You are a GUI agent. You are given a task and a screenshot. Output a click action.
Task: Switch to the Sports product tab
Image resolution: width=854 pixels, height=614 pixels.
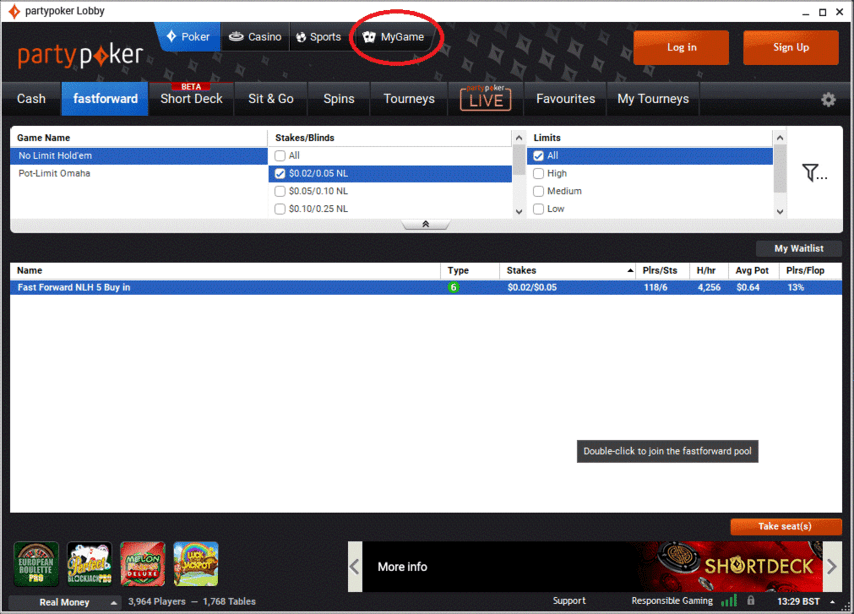[319, 37]
